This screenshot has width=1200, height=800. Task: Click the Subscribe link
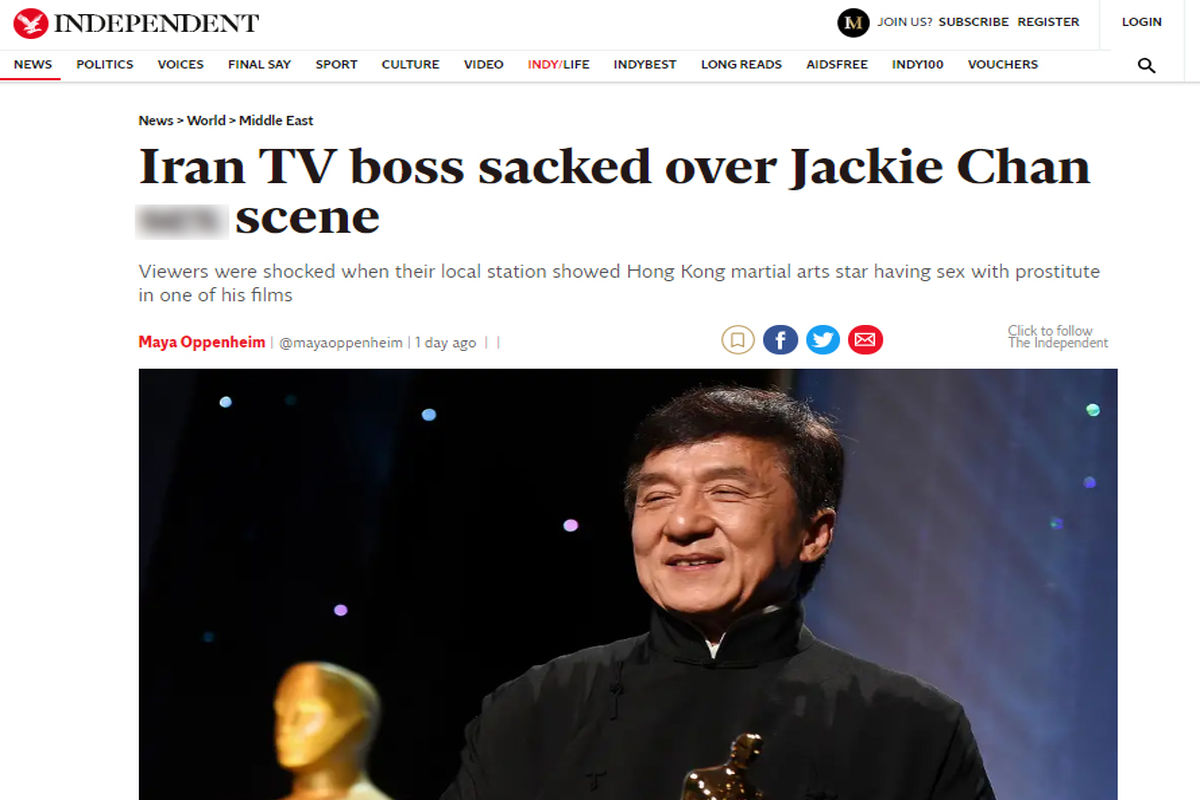(x=974, y=22)
